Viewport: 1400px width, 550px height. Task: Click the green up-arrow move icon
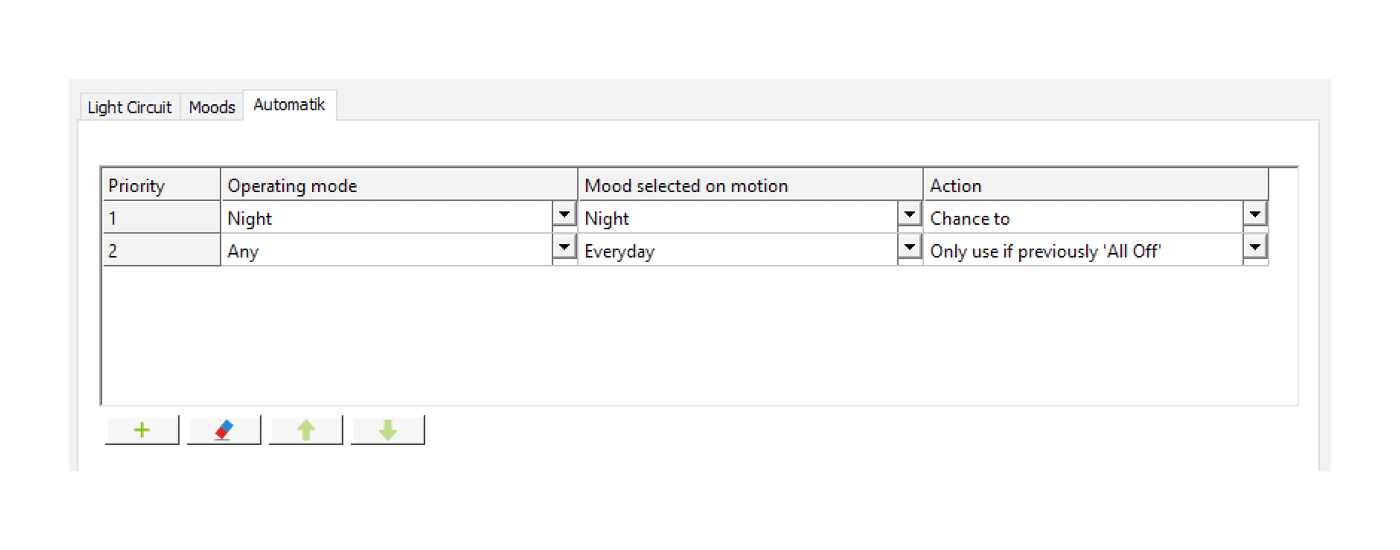(x=306, y=430)
